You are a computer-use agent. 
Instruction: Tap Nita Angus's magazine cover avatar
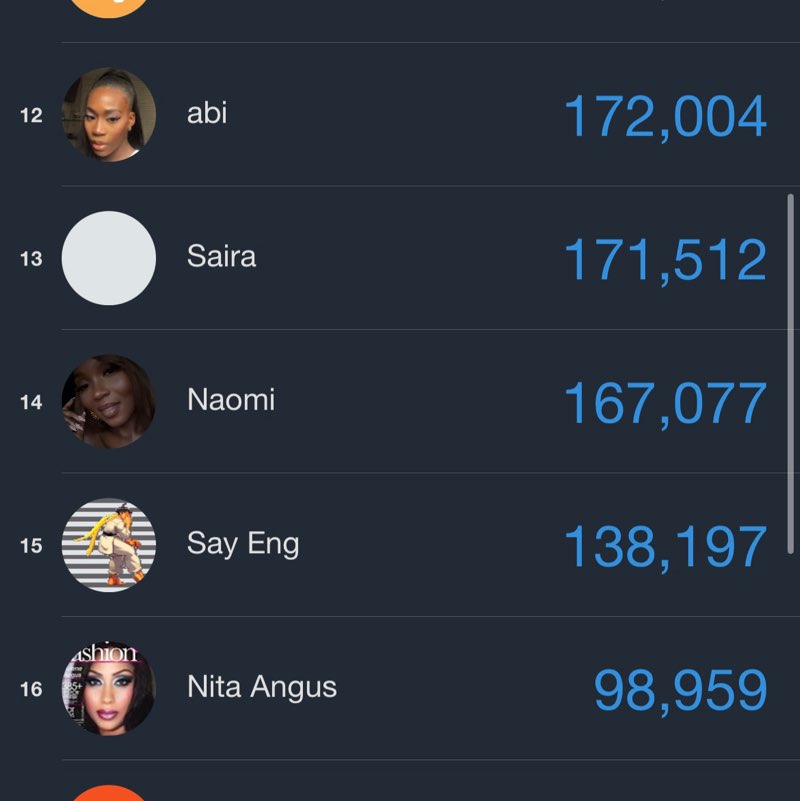coord(109,688)
